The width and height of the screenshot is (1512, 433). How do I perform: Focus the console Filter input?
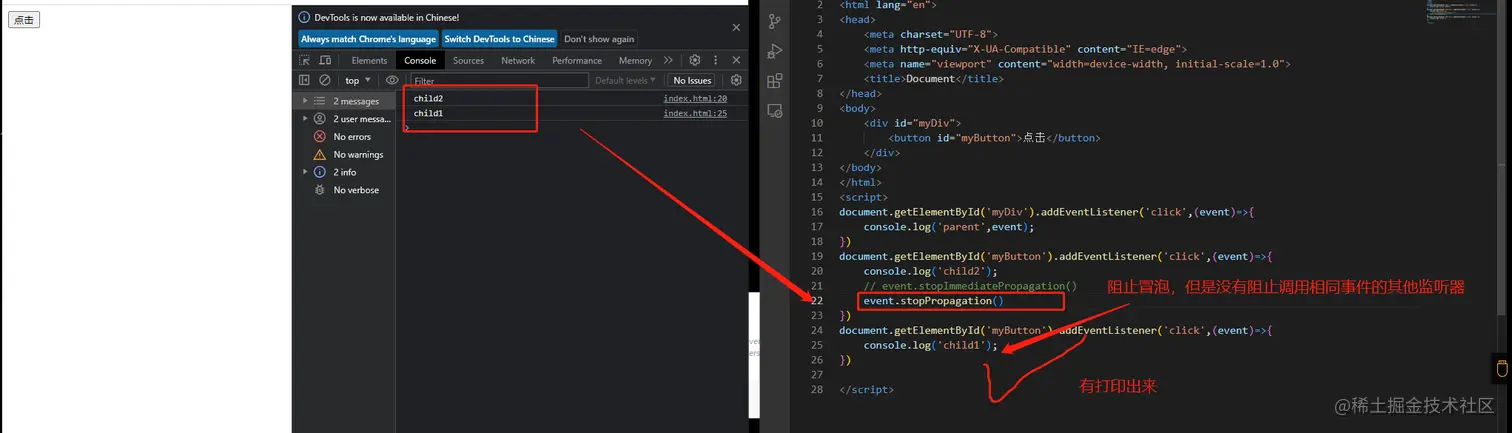click(x=499, y=80)
